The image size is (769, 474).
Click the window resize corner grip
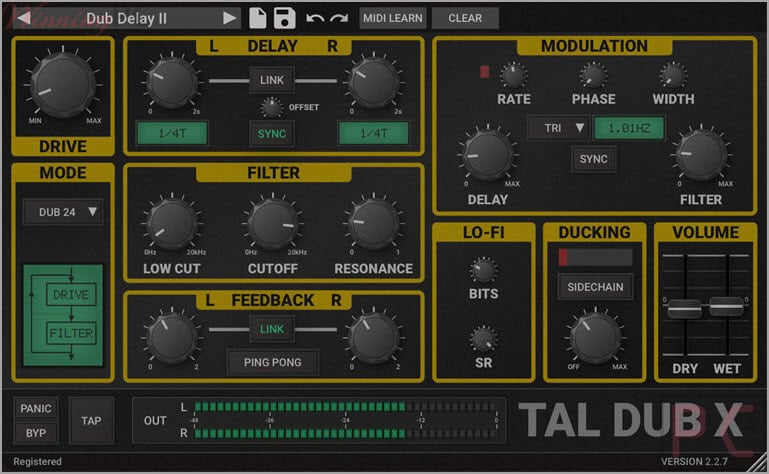pyautogui.click(x=759, y=464)
